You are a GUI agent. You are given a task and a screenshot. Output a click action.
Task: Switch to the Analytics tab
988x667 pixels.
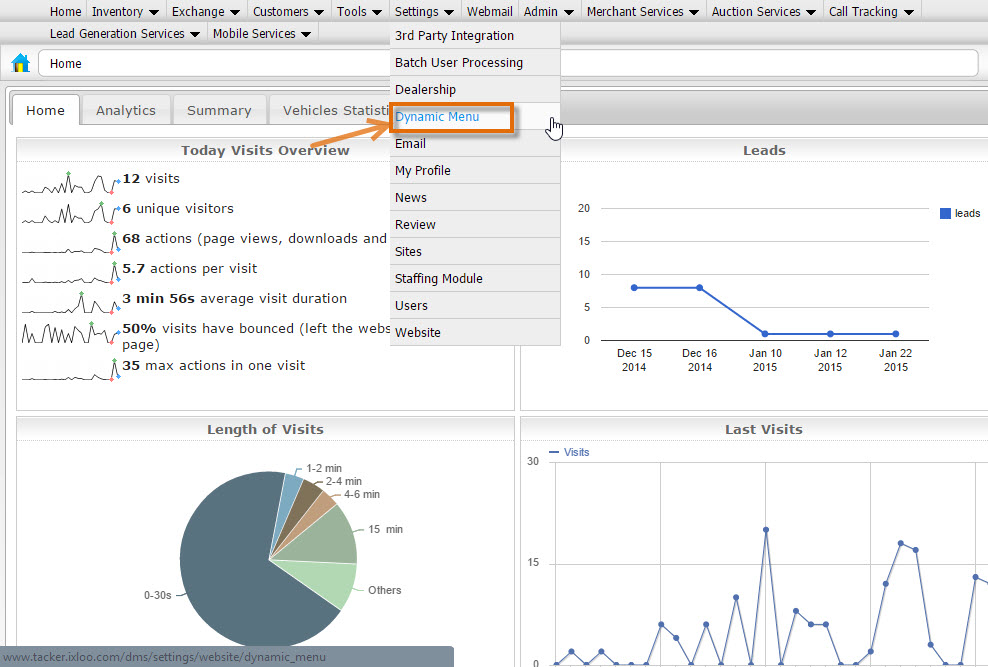[126, 110]
